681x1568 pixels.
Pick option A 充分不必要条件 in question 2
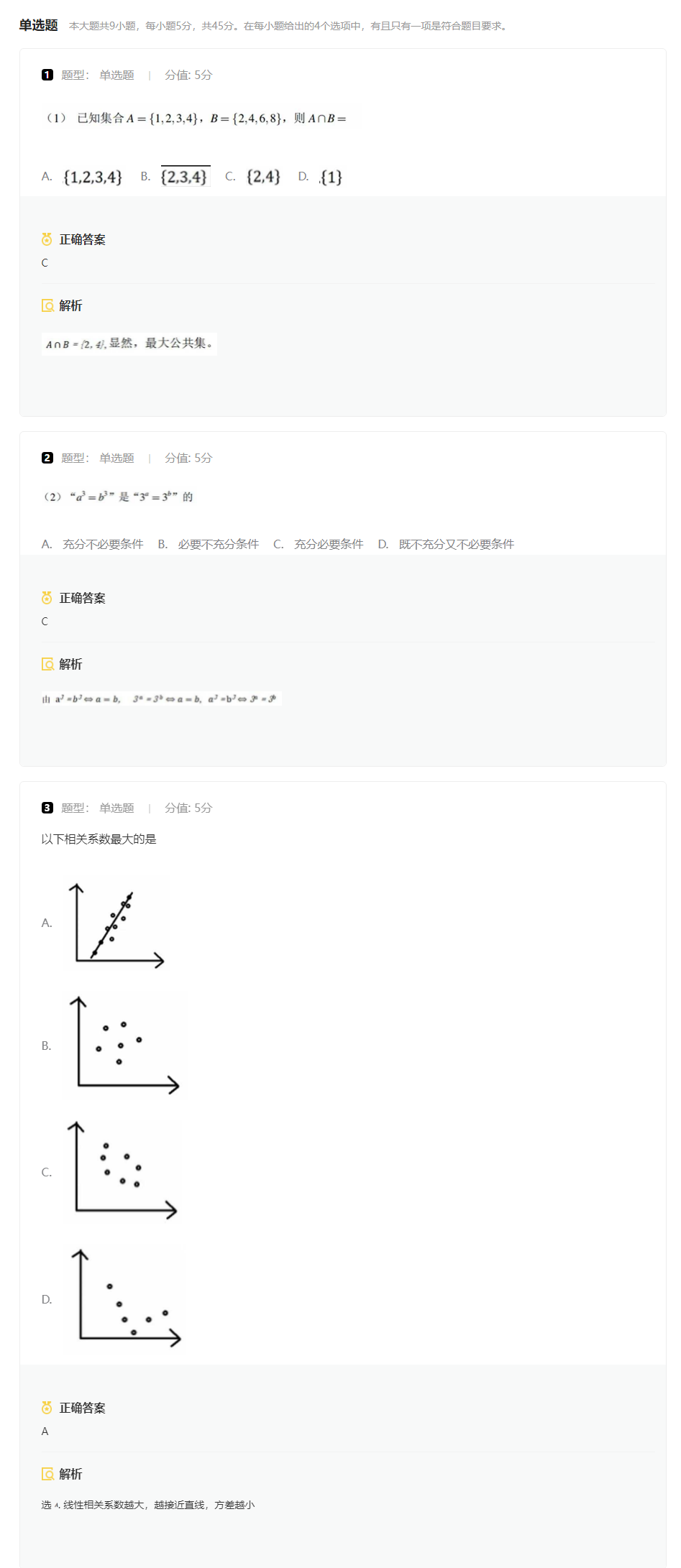[93, 544]
